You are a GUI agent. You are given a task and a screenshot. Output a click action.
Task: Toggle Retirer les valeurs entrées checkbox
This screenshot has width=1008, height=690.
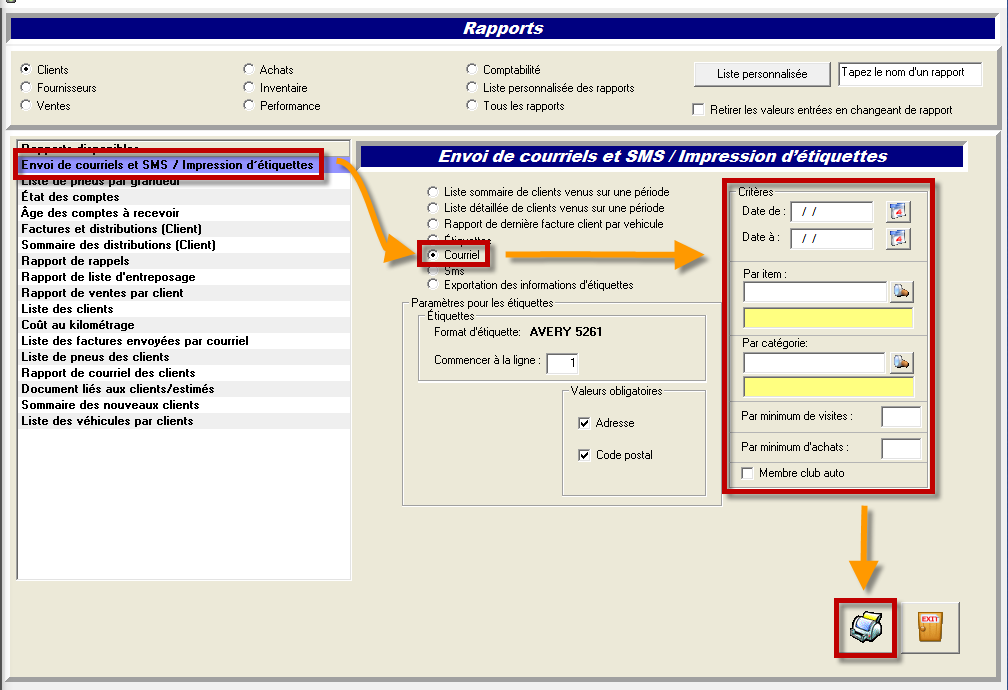tap(698, 109)
